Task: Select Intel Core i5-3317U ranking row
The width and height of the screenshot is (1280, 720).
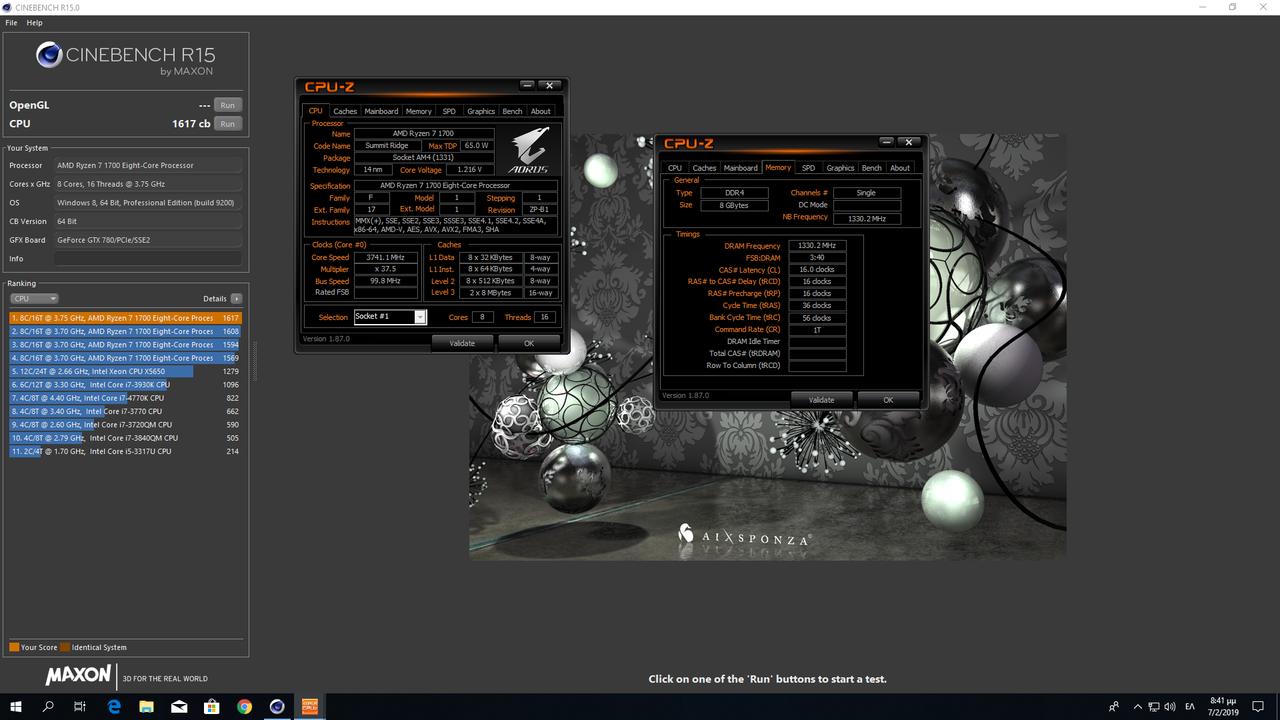Action: tap(125, 451)
